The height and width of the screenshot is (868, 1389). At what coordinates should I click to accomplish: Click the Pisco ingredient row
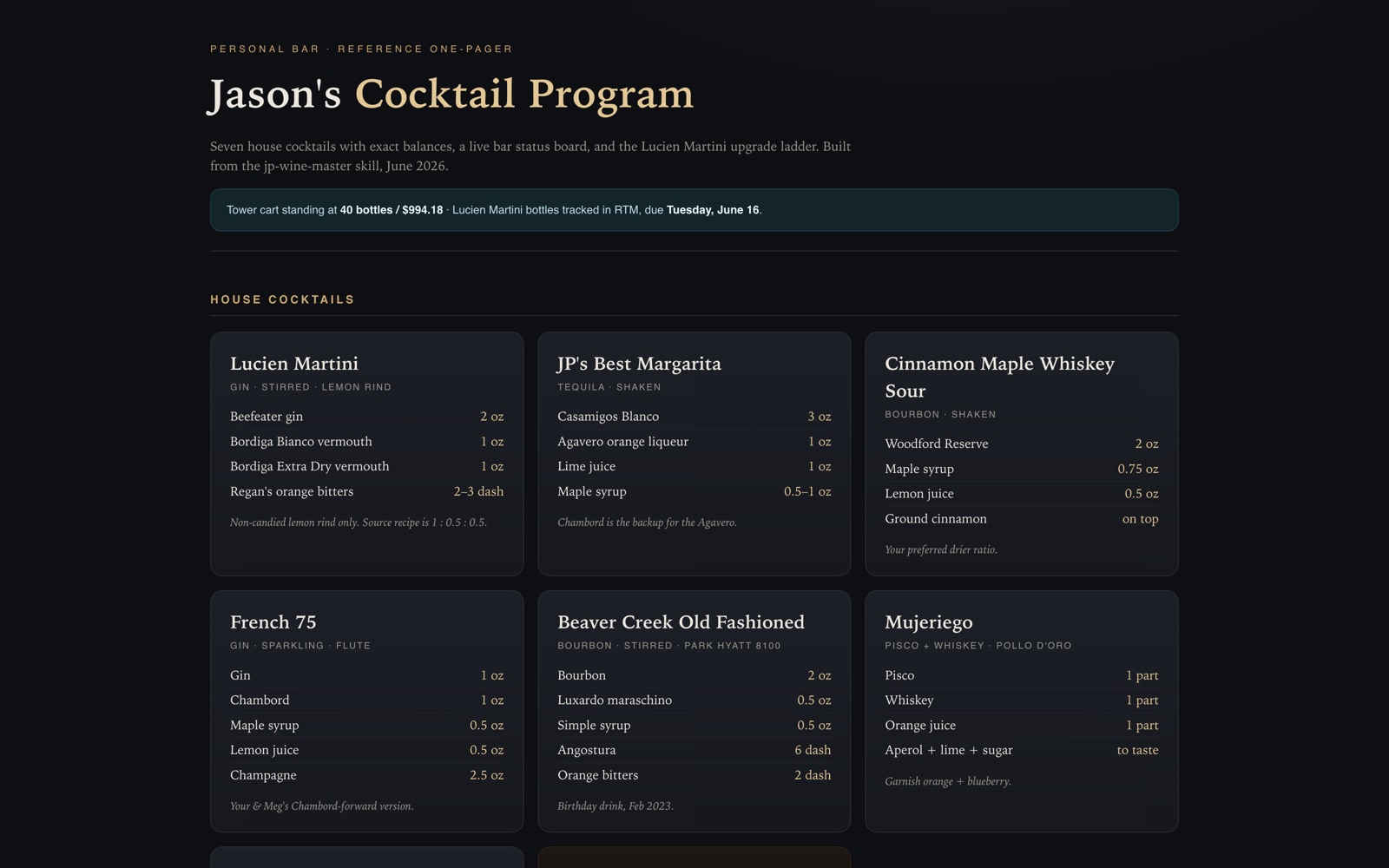(1022, 675)
